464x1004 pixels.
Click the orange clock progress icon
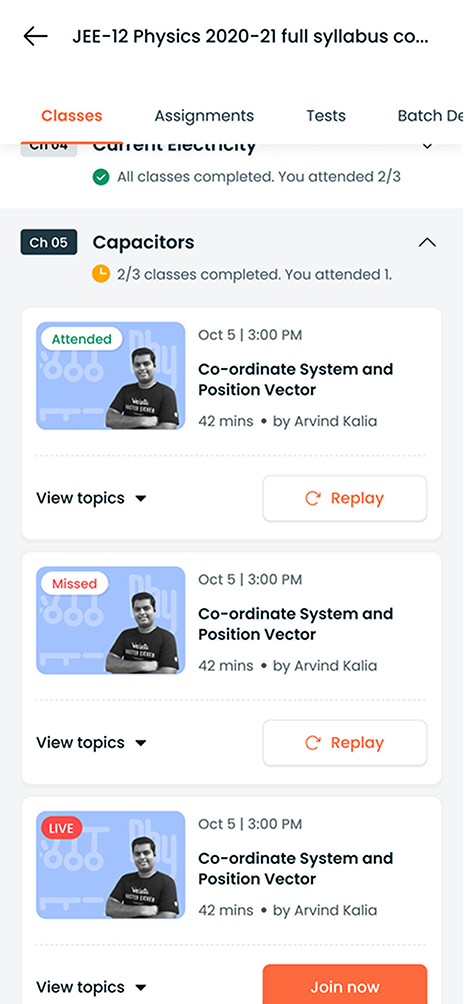100,274
